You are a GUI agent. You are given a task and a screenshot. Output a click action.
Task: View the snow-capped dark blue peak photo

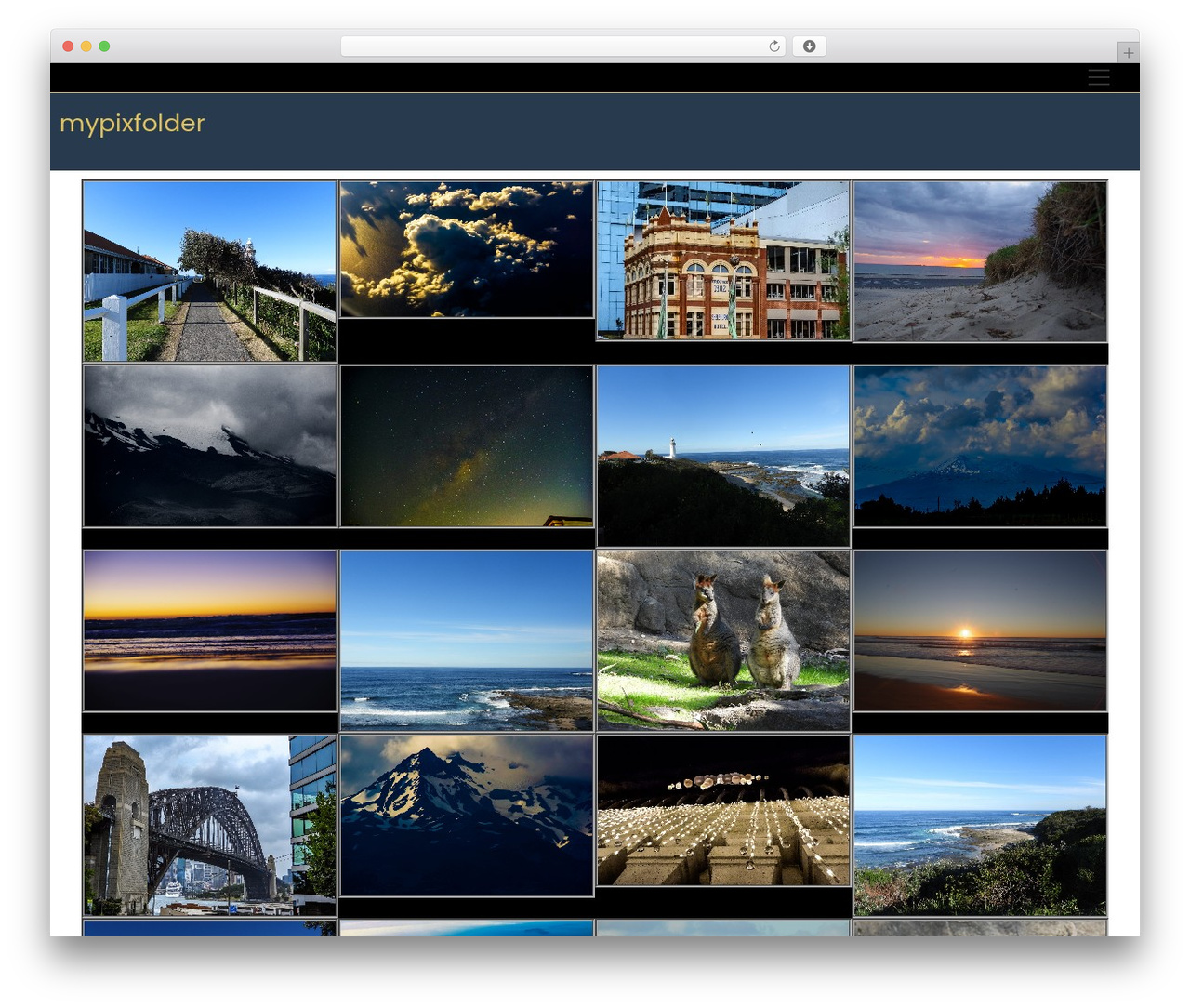click(467, 816)
